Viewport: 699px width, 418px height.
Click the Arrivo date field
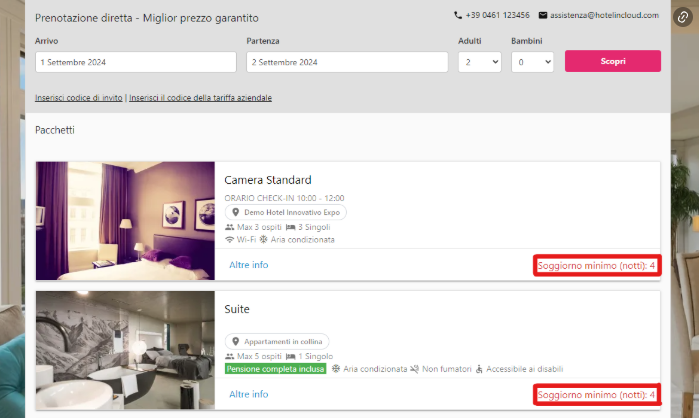point(135,62)
